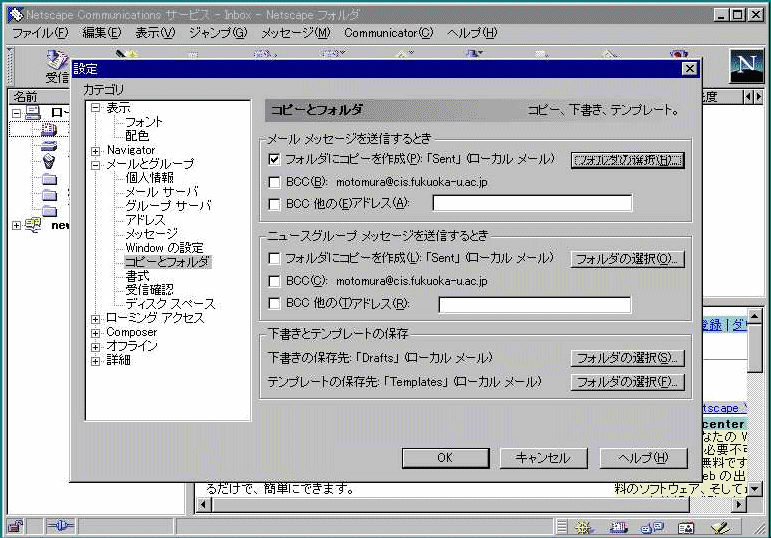The image size is (771, 538).
Task: Click the Netscape N logo icon
Action: (746, 65)
